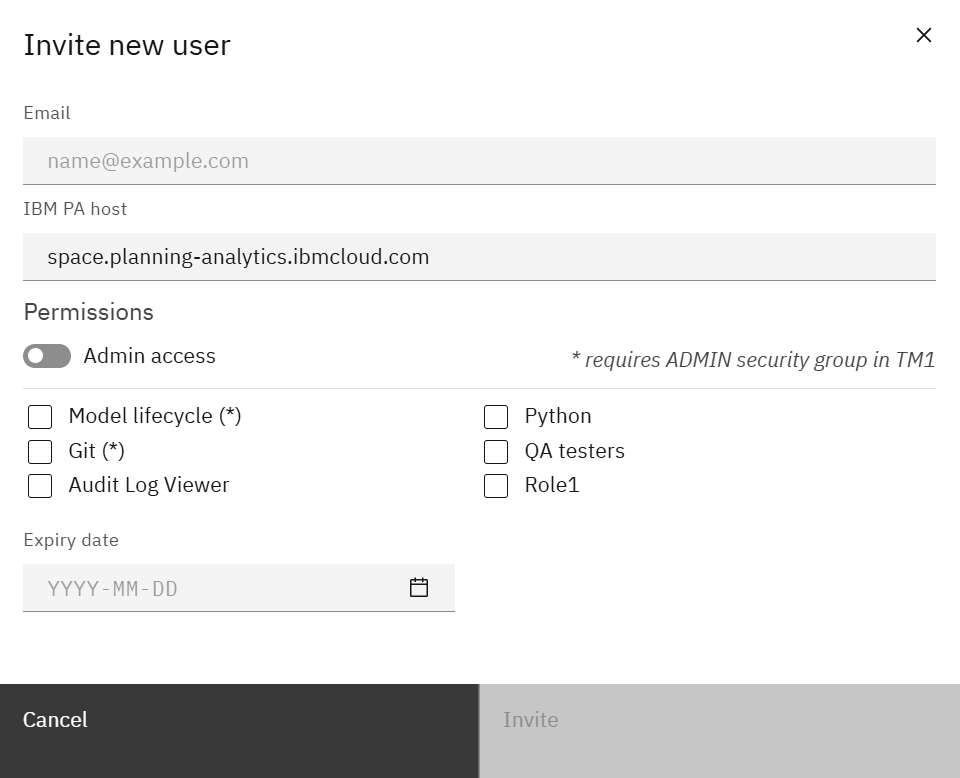The height and width of the screenshot is (778, 960).
Task: Check the Python permission
Action: click(x=496, y=416)
